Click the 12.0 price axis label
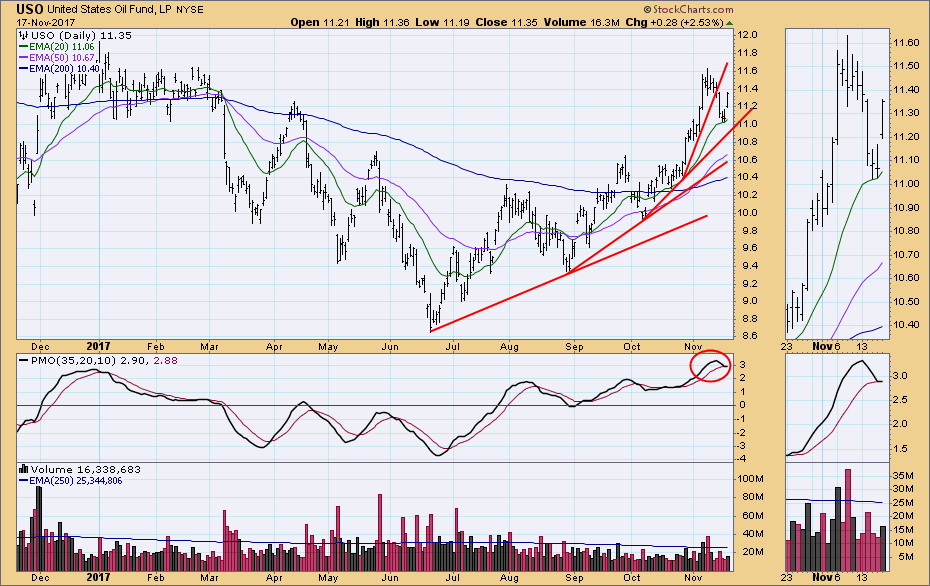This screenshot has width=930, height=586. (747, 35)
